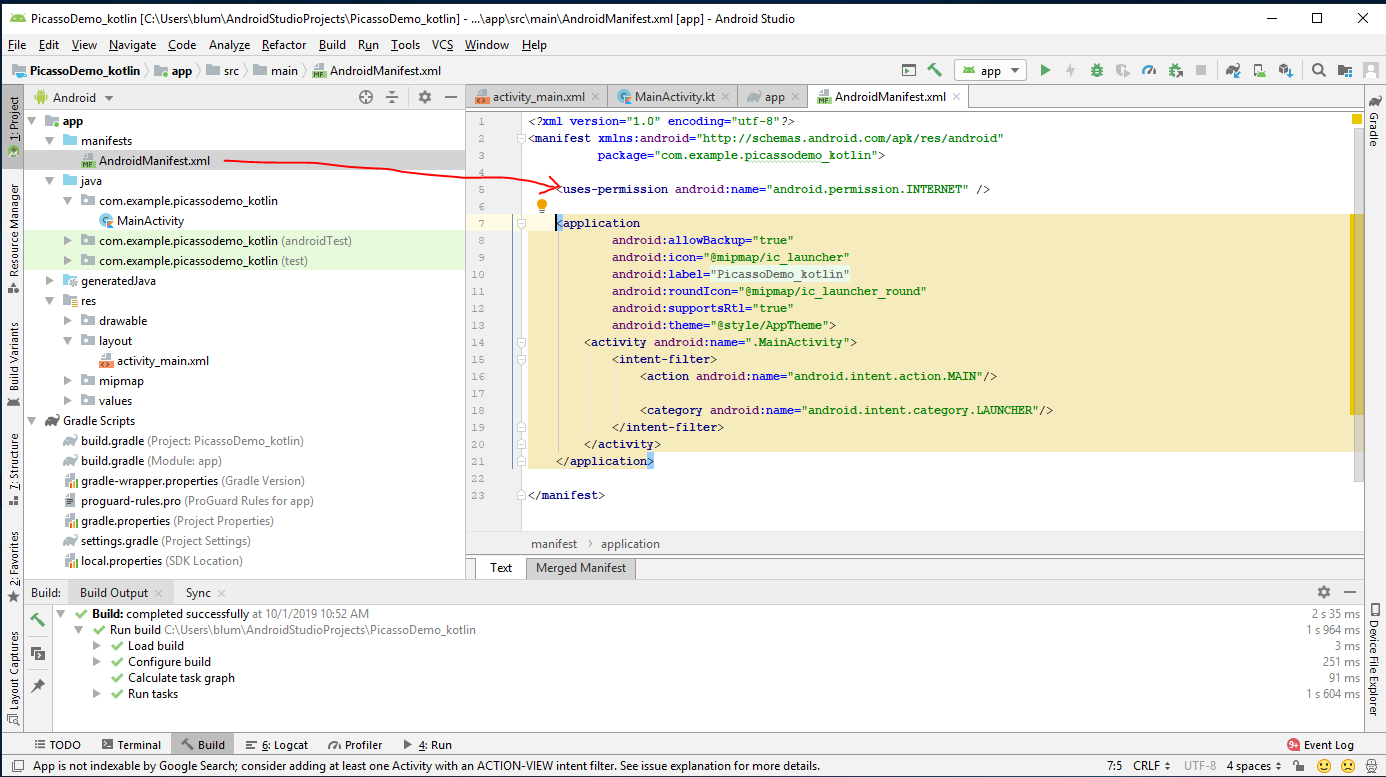The height and width of the screenshot is (777, 1386).
Task: Collapse the manifests folder
Action: pos(50,141)
